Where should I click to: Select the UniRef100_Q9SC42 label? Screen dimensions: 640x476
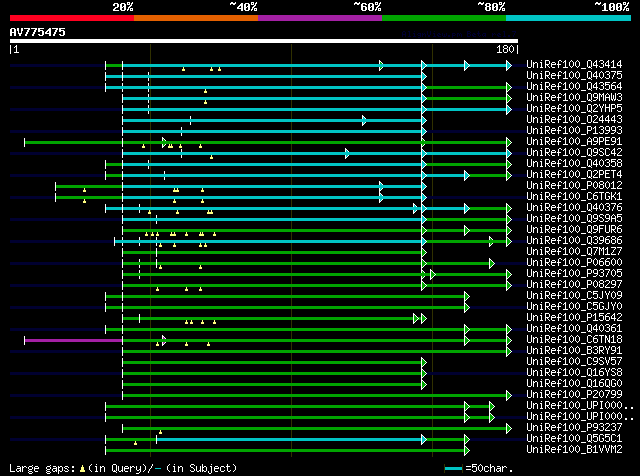pos(574,153)
